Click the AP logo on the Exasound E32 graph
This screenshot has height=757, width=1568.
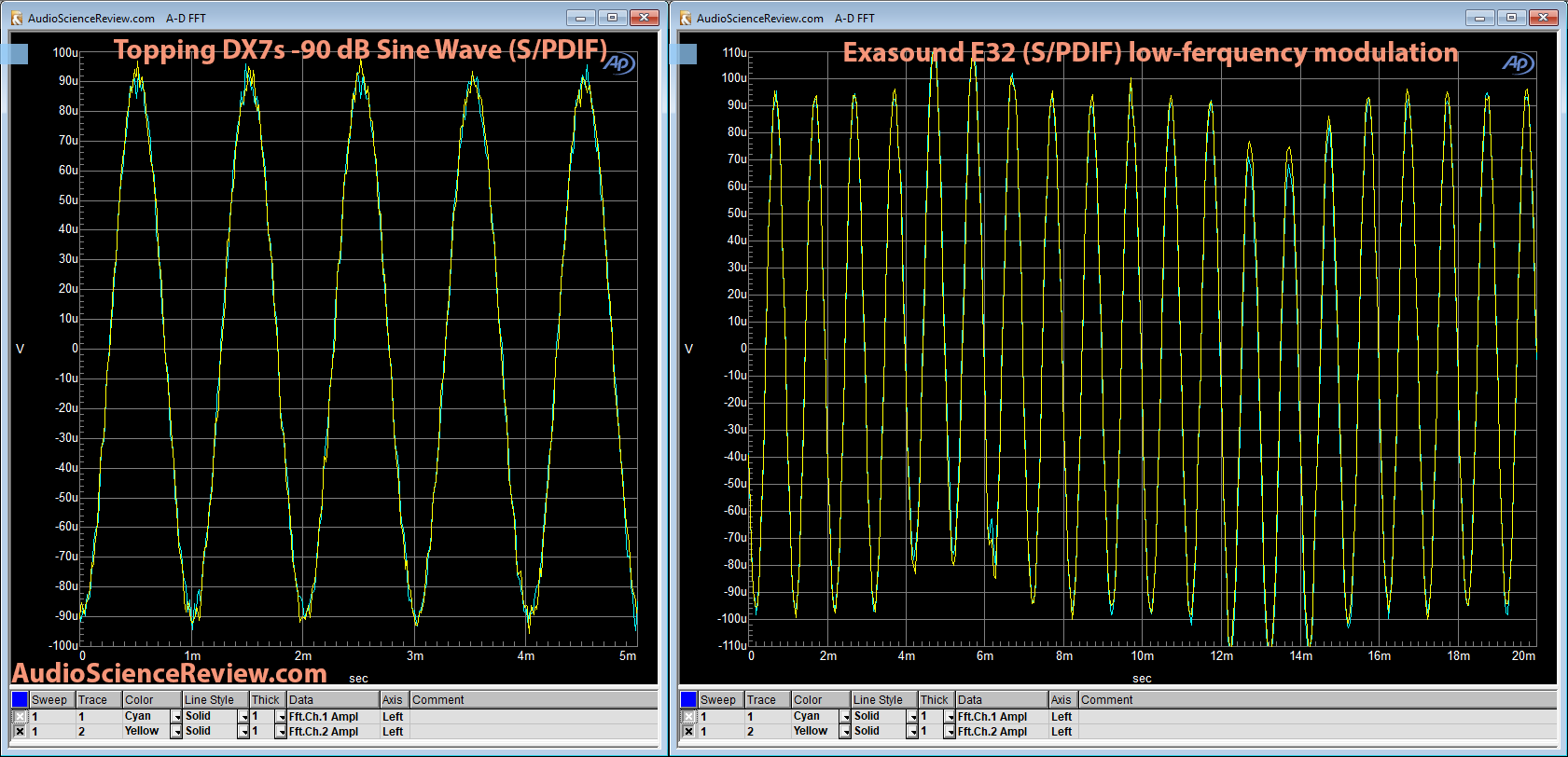click(1519, 63)
